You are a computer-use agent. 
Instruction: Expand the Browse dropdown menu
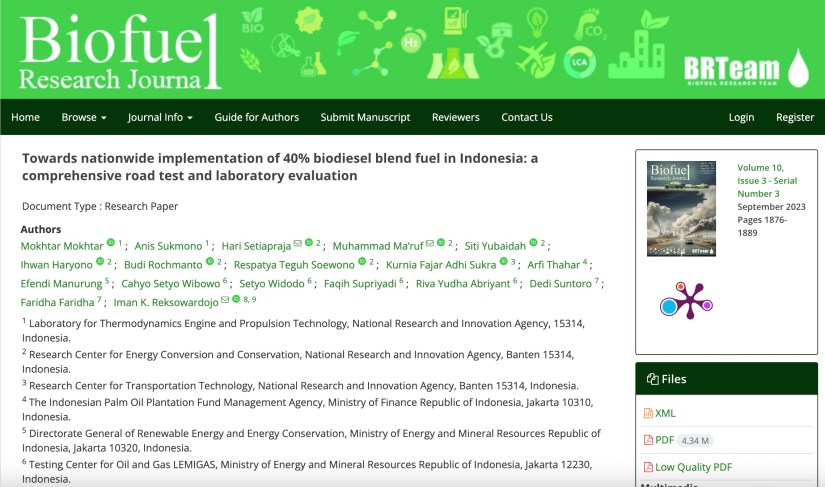pos(84,117)
